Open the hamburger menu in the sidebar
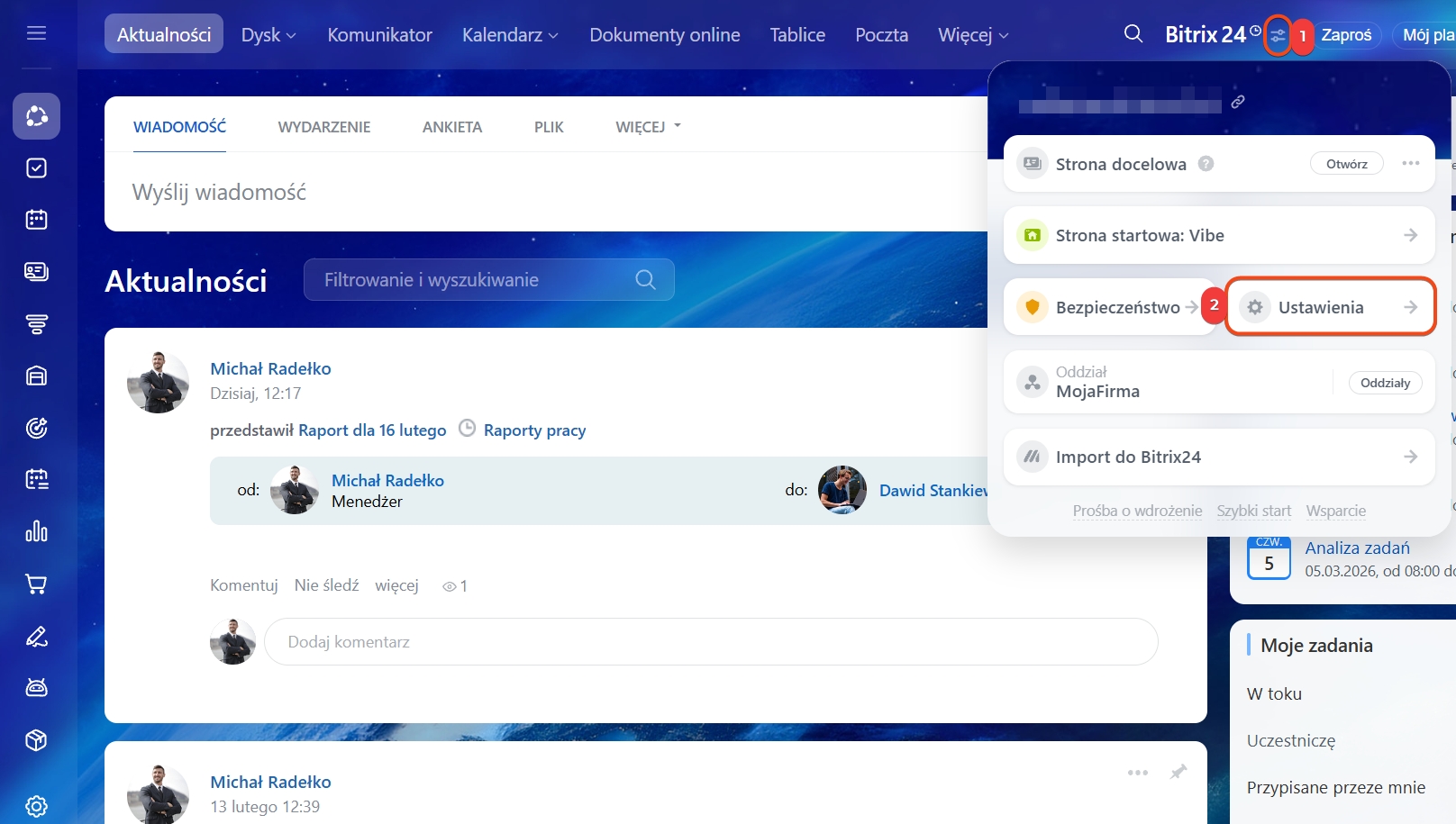 (36, 33)
